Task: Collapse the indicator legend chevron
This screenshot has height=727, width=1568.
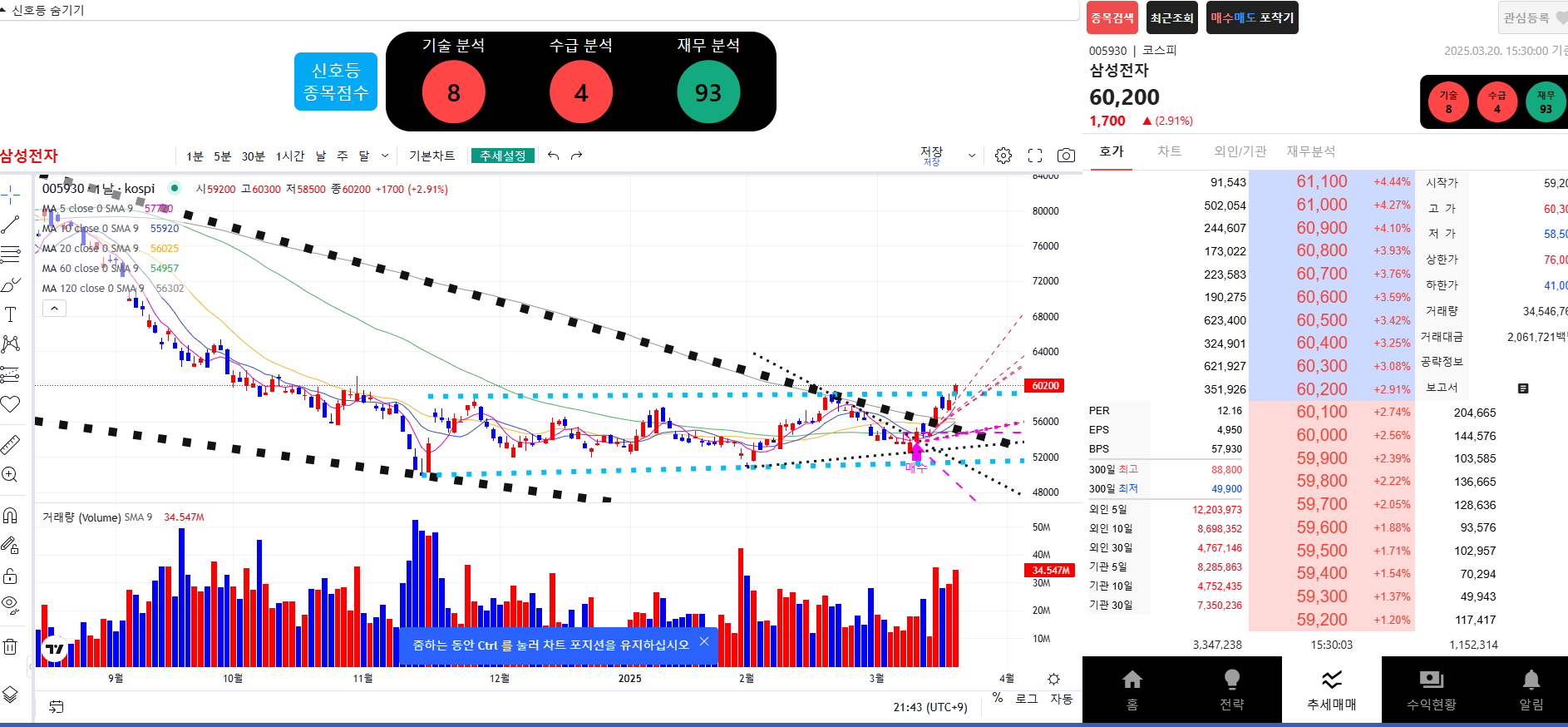Action: coord(54,309)
